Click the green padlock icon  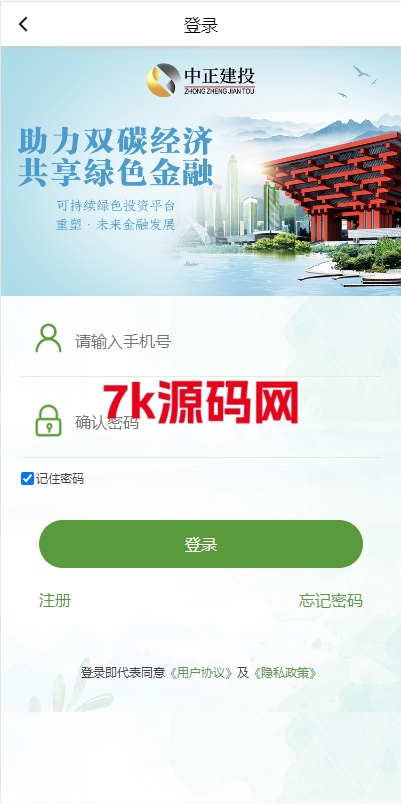pos(48,420)
